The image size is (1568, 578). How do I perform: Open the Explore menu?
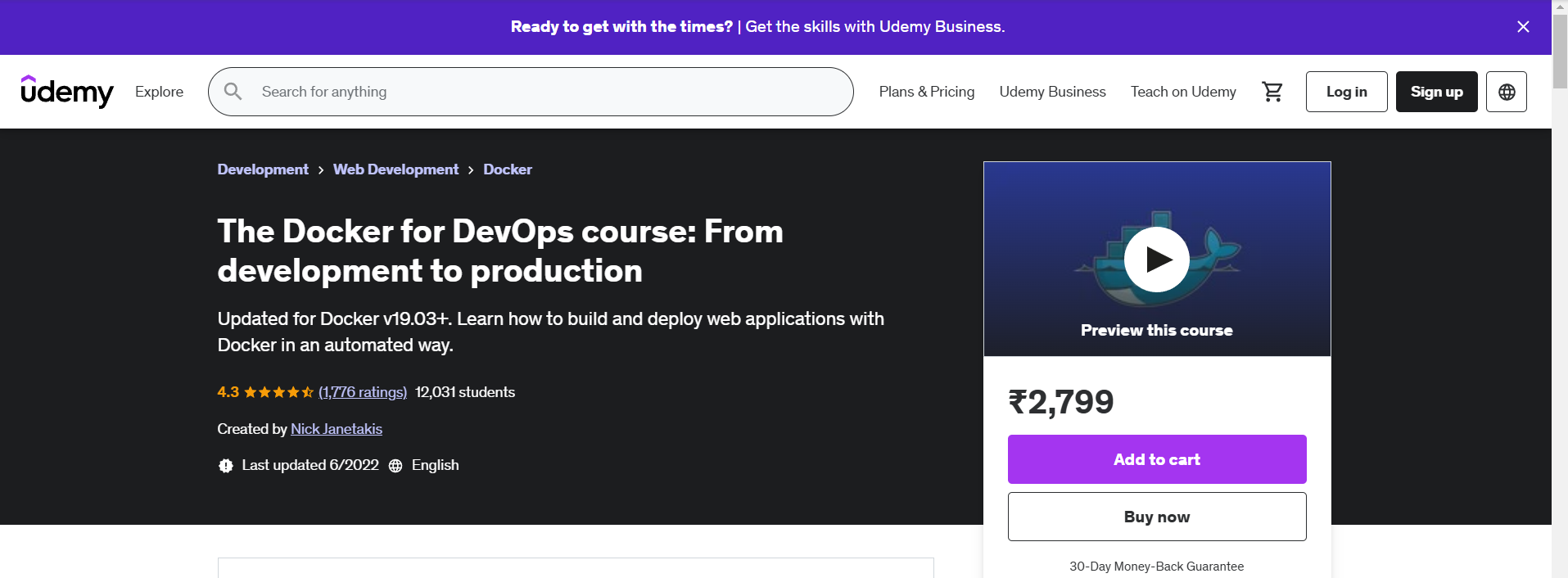pos(159,92)
